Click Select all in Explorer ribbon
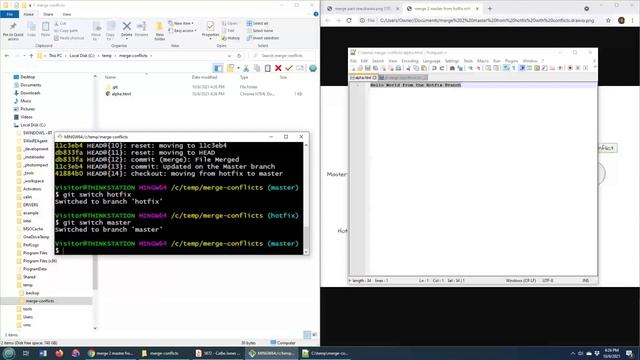Screen dimensions: 640x360 coord(258,24)
